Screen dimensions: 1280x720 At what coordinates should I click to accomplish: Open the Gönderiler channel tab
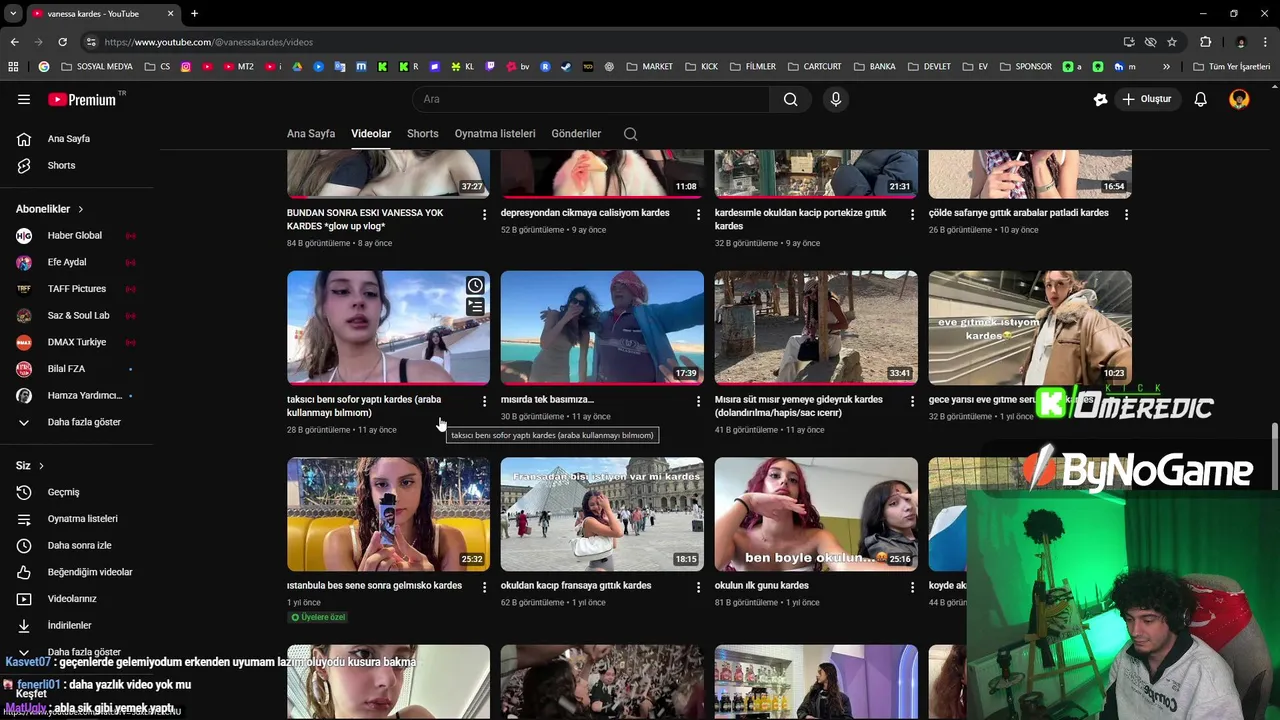tap(576, 133)
